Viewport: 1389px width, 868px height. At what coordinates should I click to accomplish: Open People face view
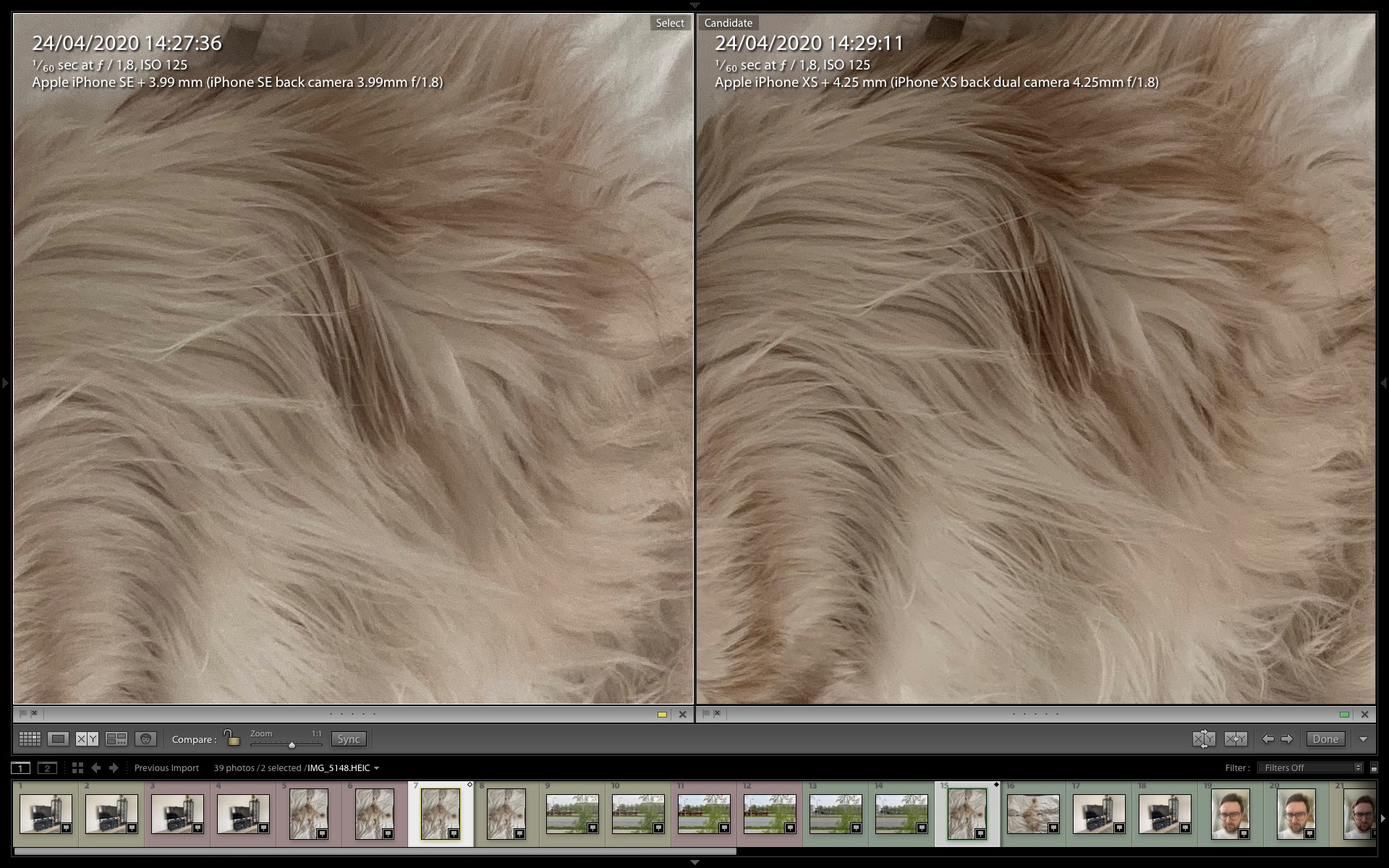145,739
